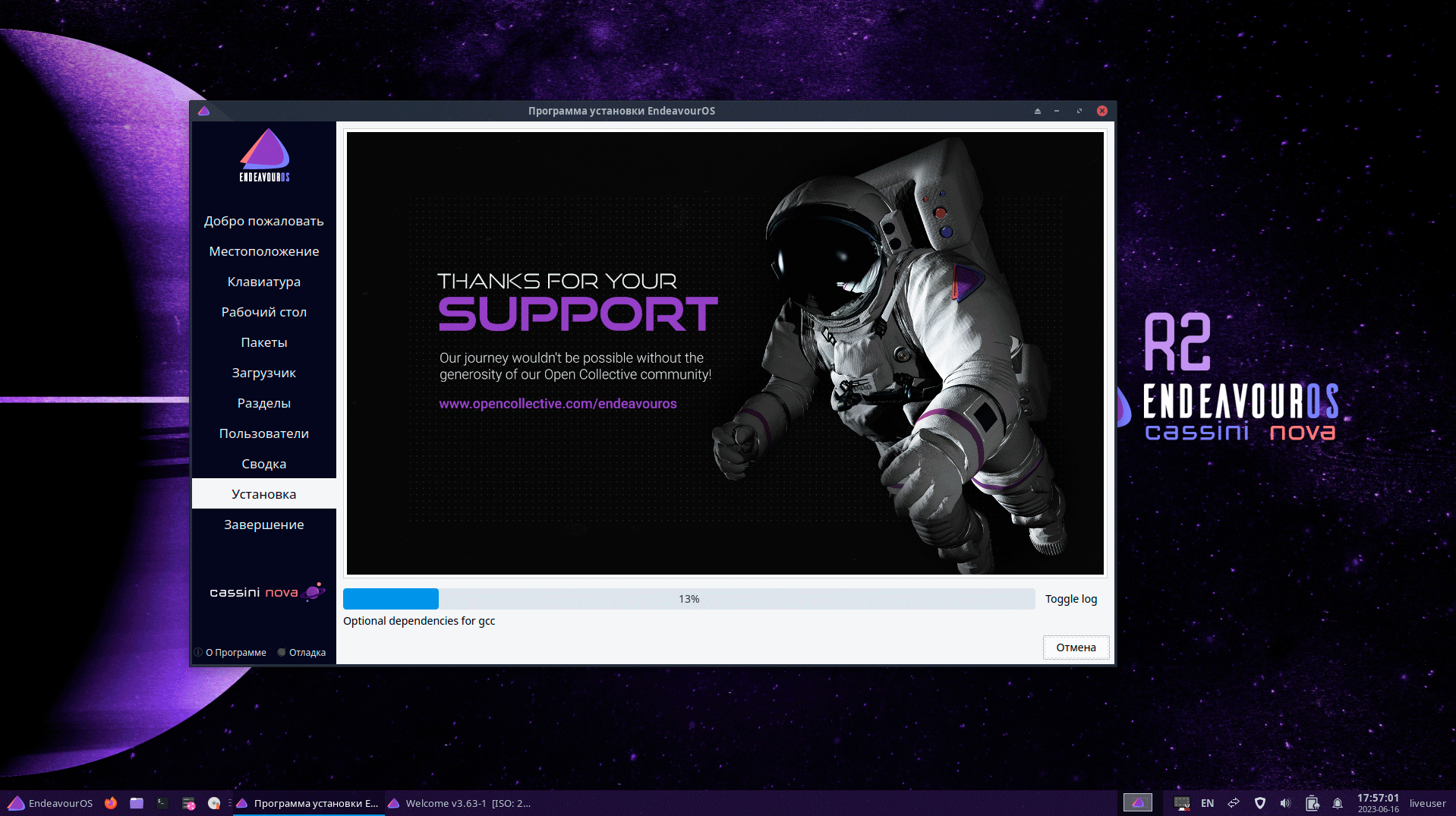Select the 'Завершение' step in sidebar
1456x816 pixels.
pos(264,525)
